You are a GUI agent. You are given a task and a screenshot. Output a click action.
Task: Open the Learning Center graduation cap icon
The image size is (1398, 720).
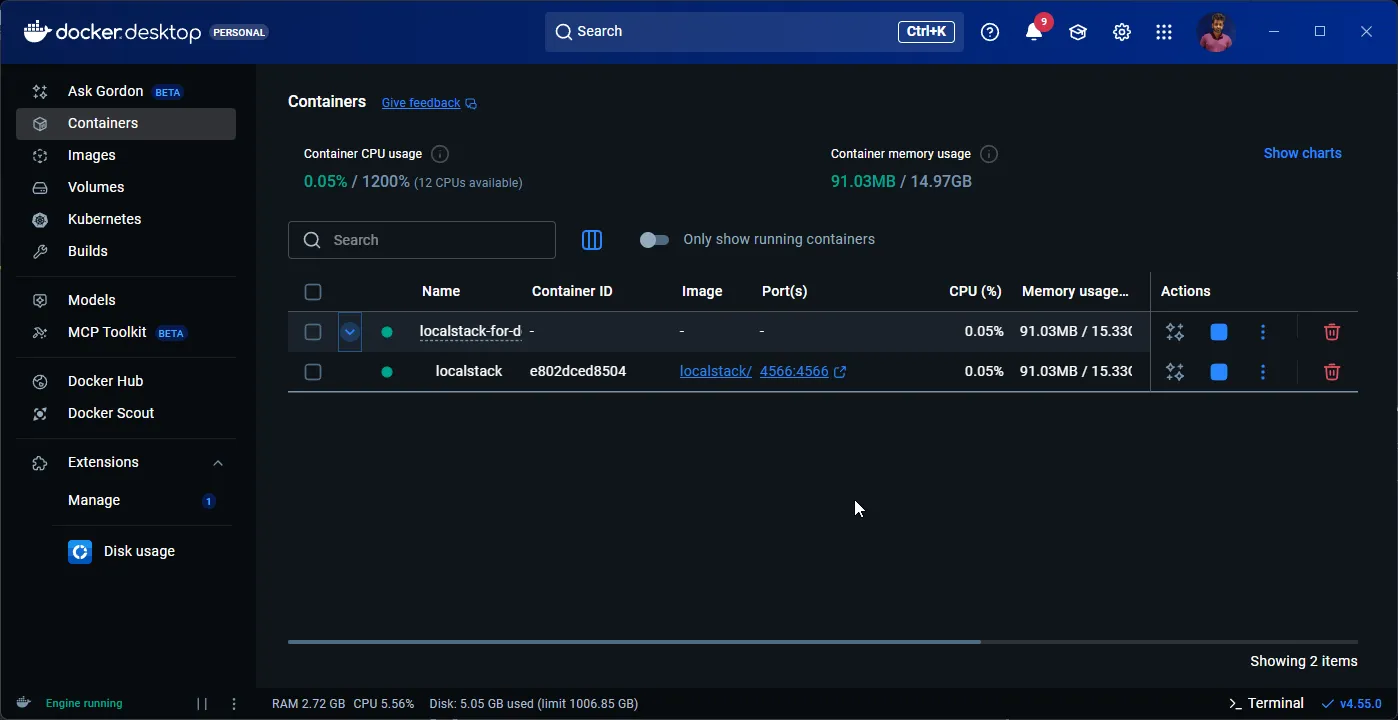point(1078,31)
